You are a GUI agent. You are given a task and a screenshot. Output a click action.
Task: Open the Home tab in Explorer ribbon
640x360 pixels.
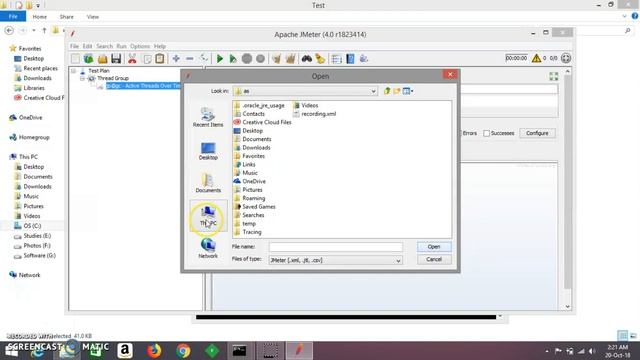(x=40, y=17)
